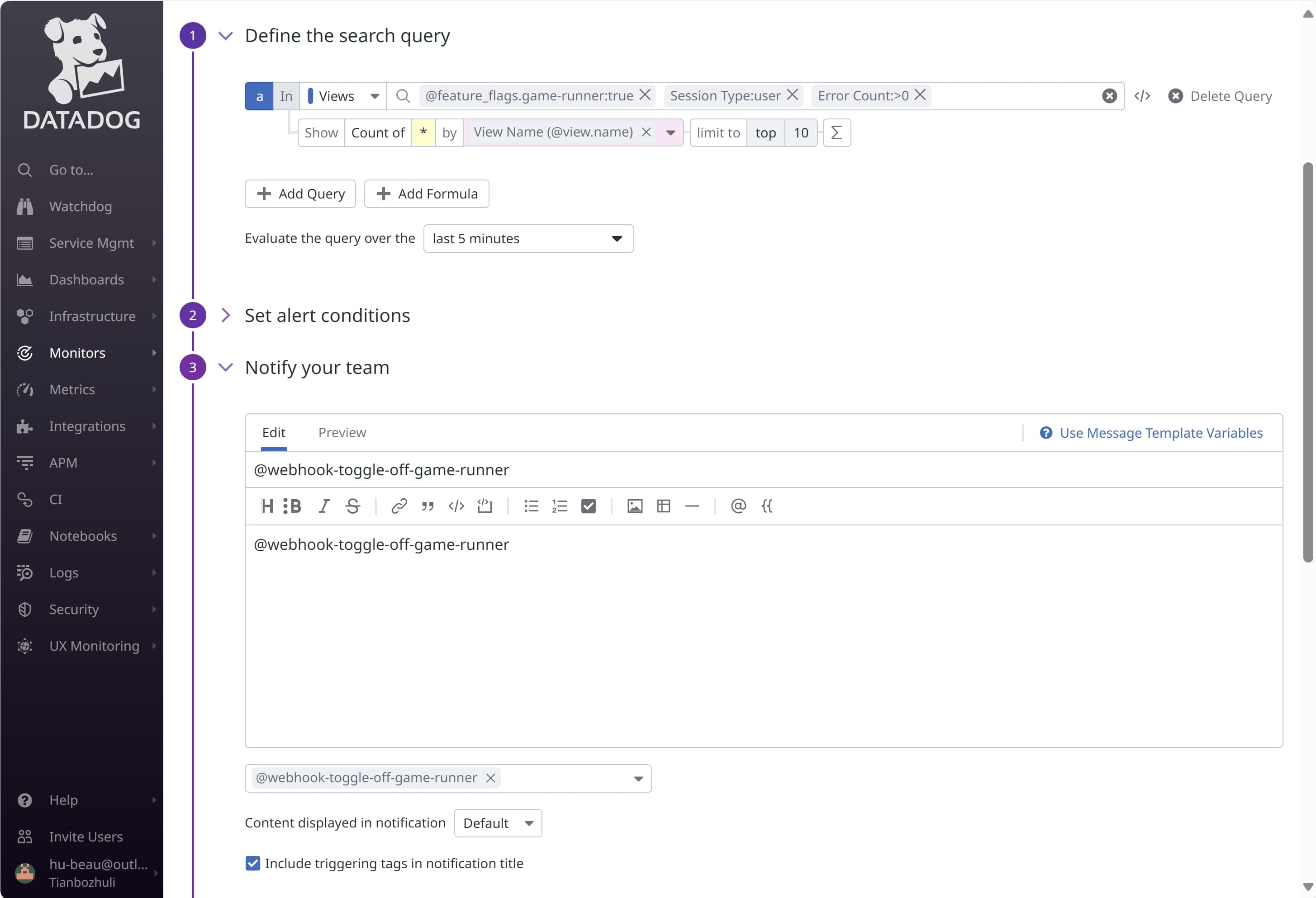This screenshot has width=1316, height=898.
Task: Click the Heading format icon in editor toolbar
Action: (x=267, y=506)
